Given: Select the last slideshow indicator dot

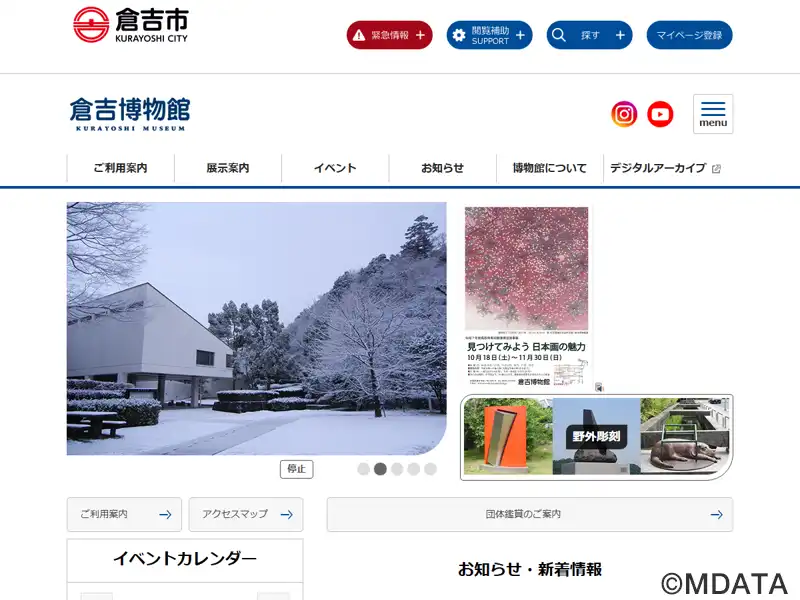Looking at the screenshot, I should click(x=431, y=469).
